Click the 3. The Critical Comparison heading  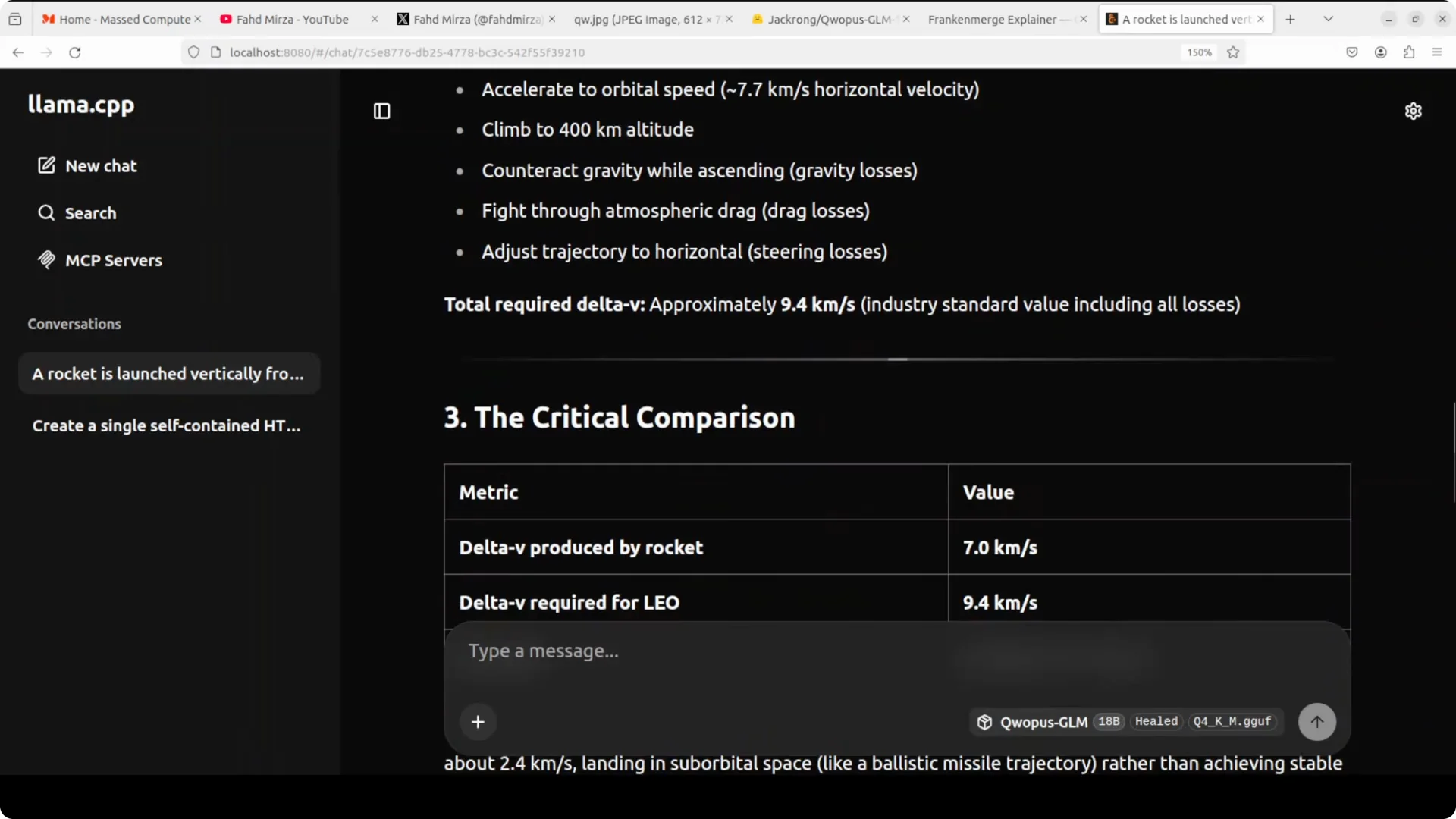tap(619, 417)
